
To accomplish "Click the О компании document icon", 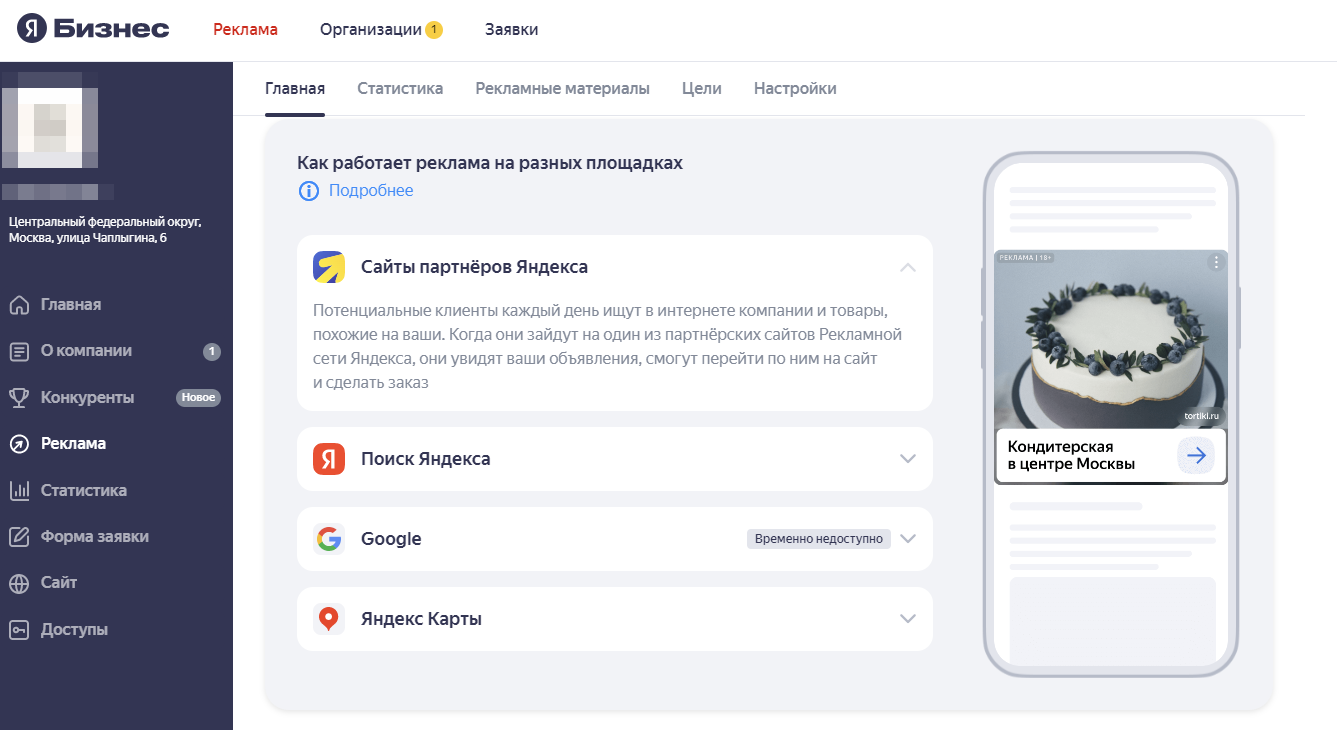I will pos(19,351).
